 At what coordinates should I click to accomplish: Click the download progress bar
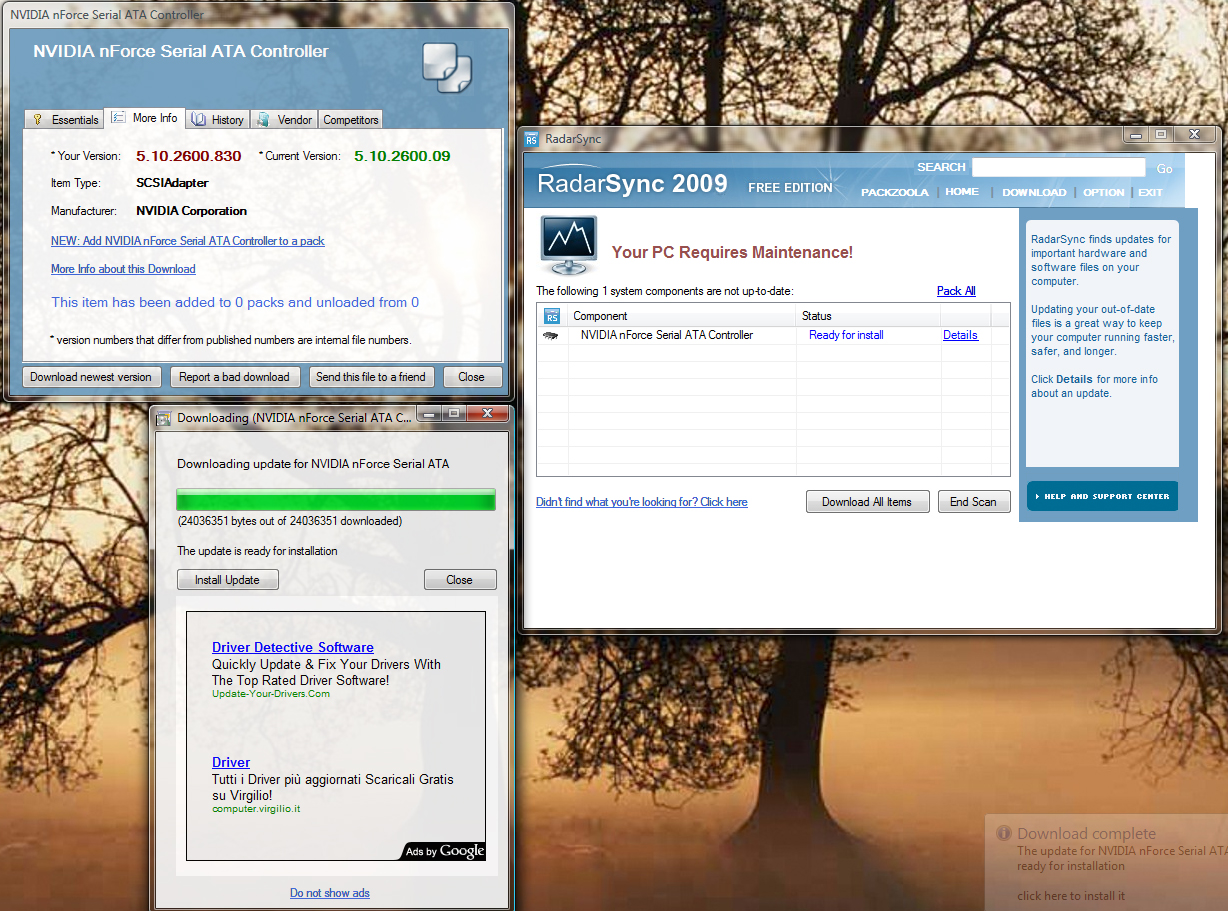point(336,500)
